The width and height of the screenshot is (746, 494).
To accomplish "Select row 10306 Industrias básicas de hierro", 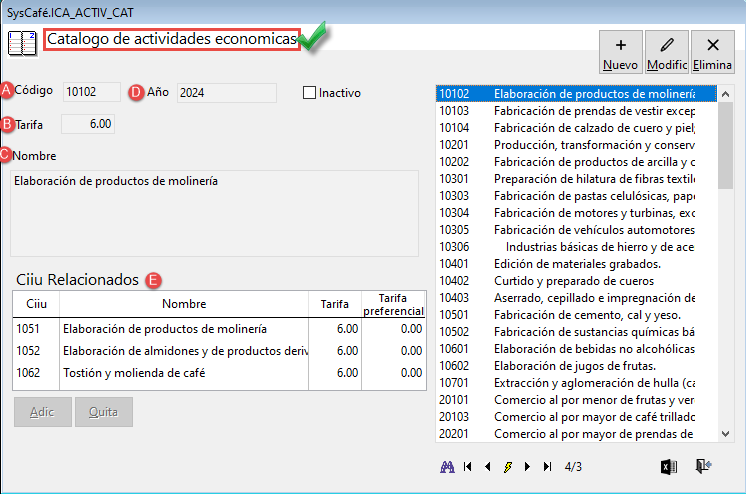I will click(x=576, y=247).
